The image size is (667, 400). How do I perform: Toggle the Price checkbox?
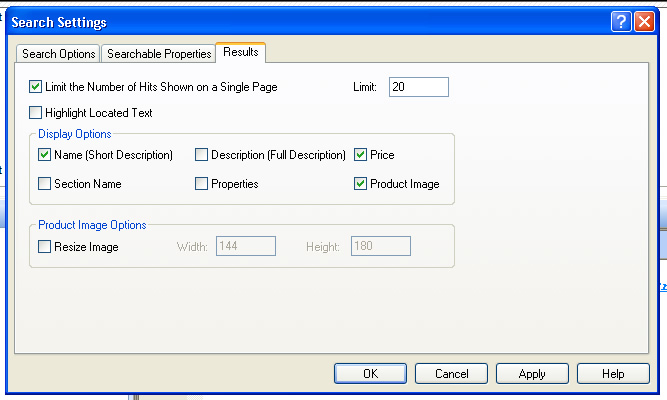(x=361, y=155)
